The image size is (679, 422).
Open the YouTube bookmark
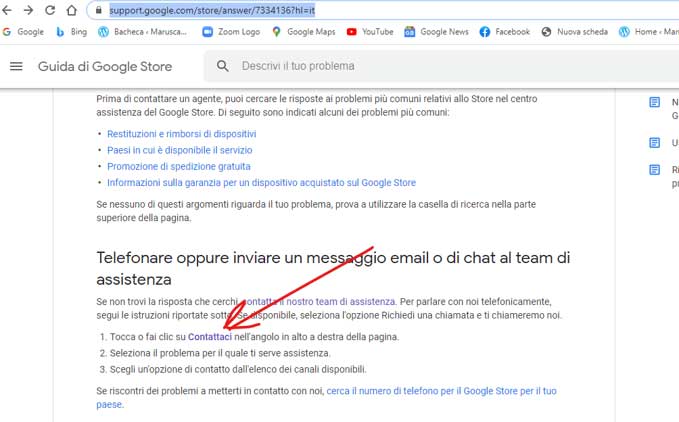click(x=369, y=32)
